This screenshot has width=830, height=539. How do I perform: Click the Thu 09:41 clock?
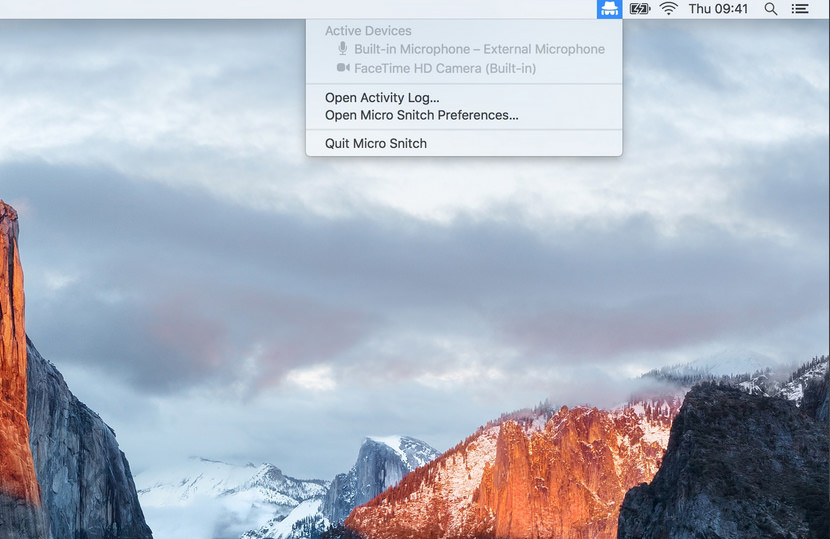[x=718, y=9]
